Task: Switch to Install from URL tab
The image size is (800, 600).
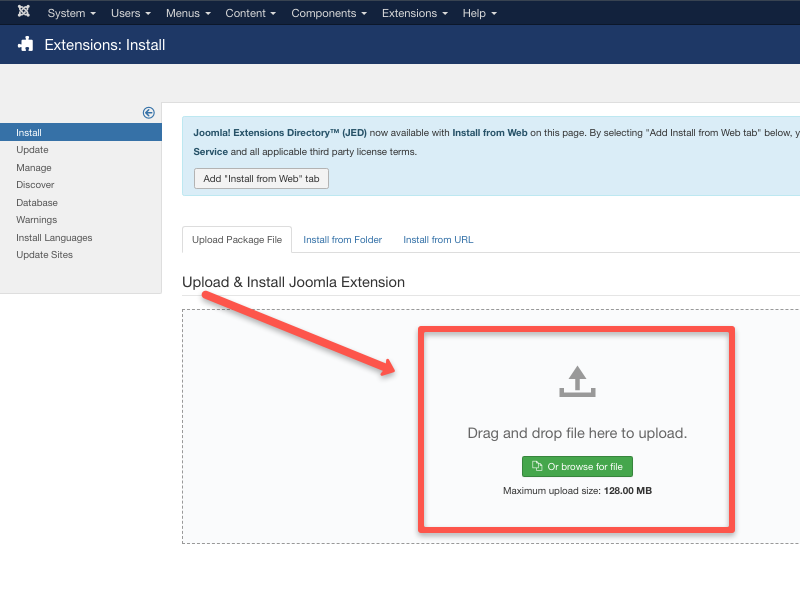Action: (x=438, y=240)
